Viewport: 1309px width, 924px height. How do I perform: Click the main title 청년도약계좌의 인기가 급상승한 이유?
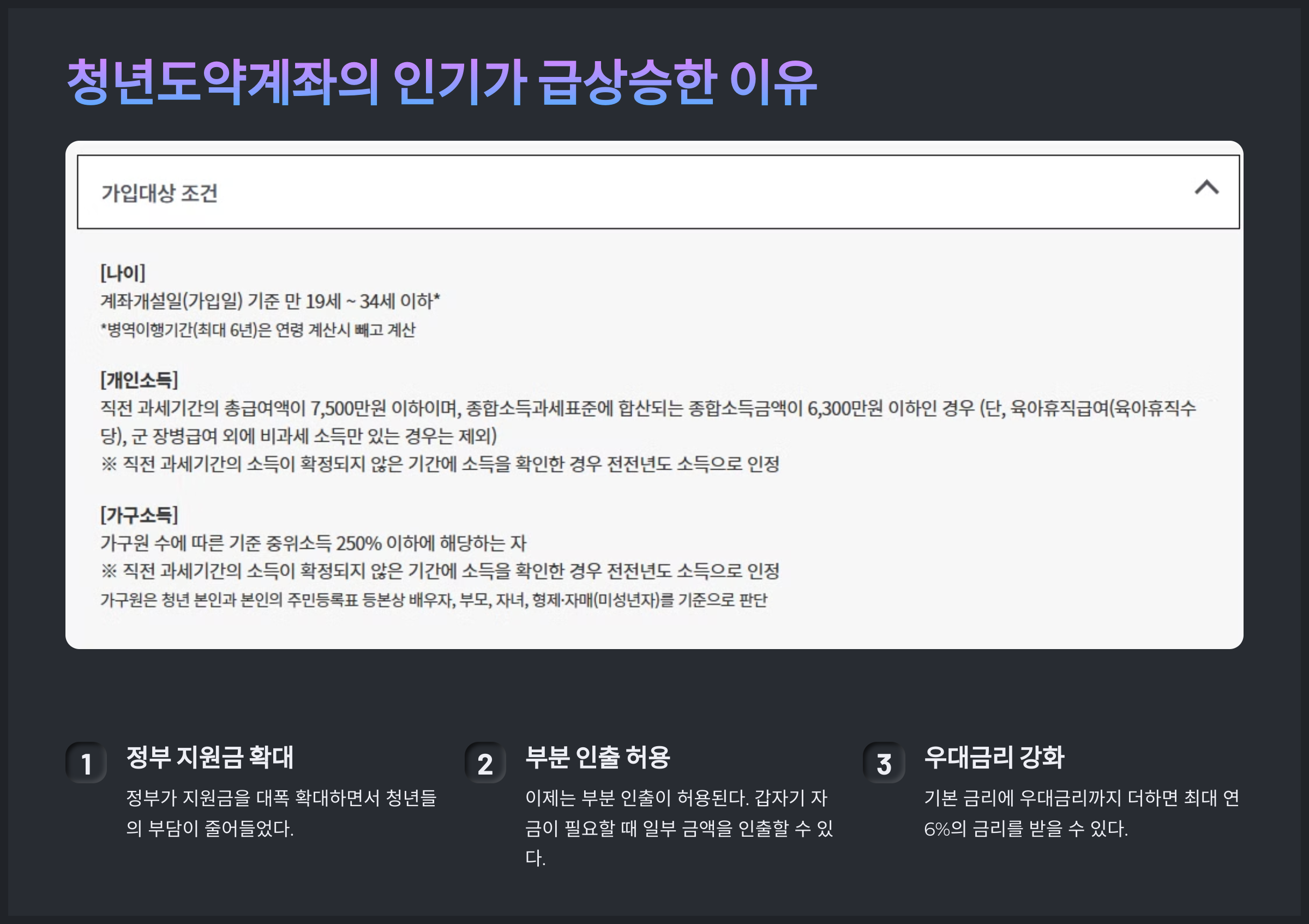click(442, 83)
